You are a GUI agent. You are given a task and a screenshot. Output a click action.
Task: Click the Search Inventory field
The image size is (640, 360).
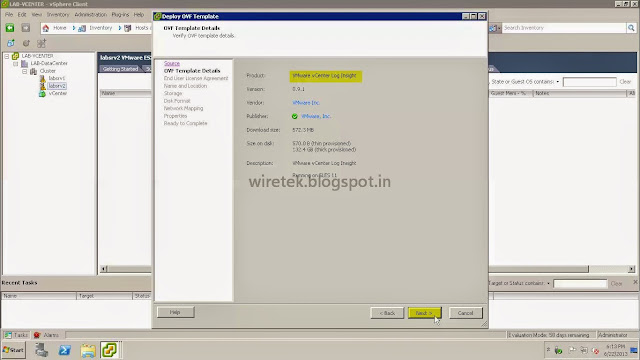564,28
